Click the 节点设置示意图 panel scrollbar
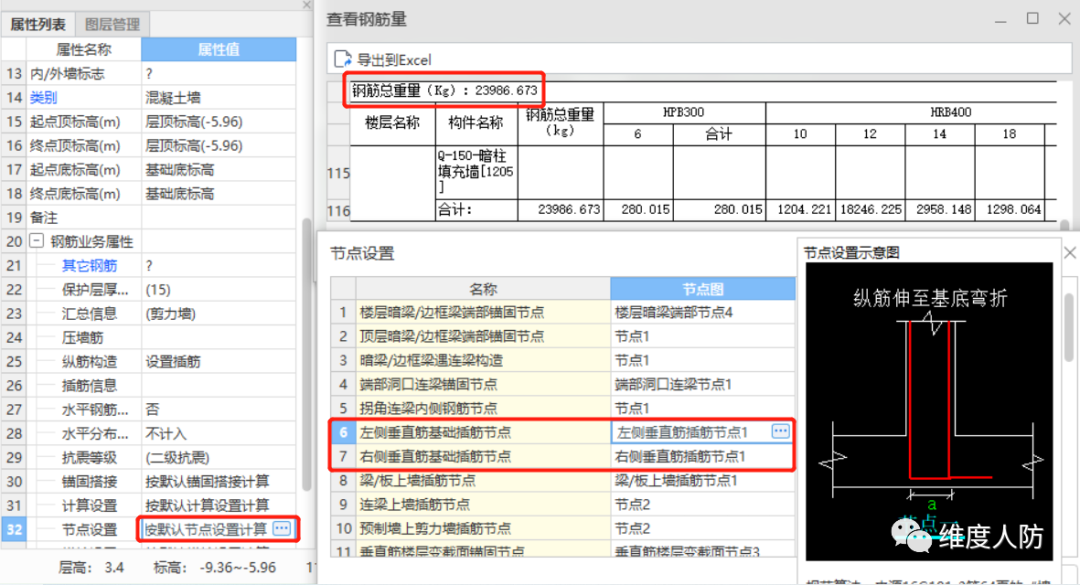This screenshot has width=1080, height=585. point(1069,327)
